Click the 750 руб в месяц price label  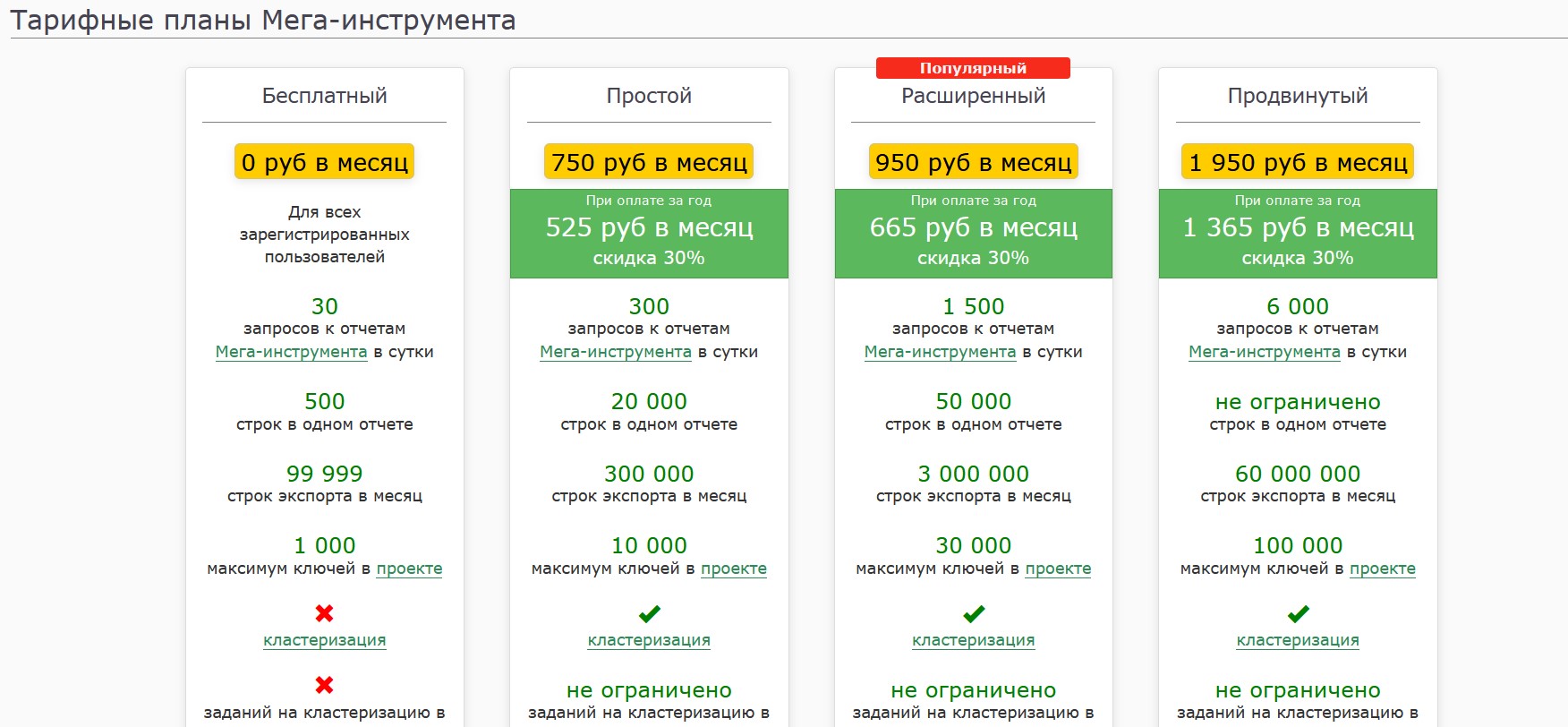click(649, 162)
